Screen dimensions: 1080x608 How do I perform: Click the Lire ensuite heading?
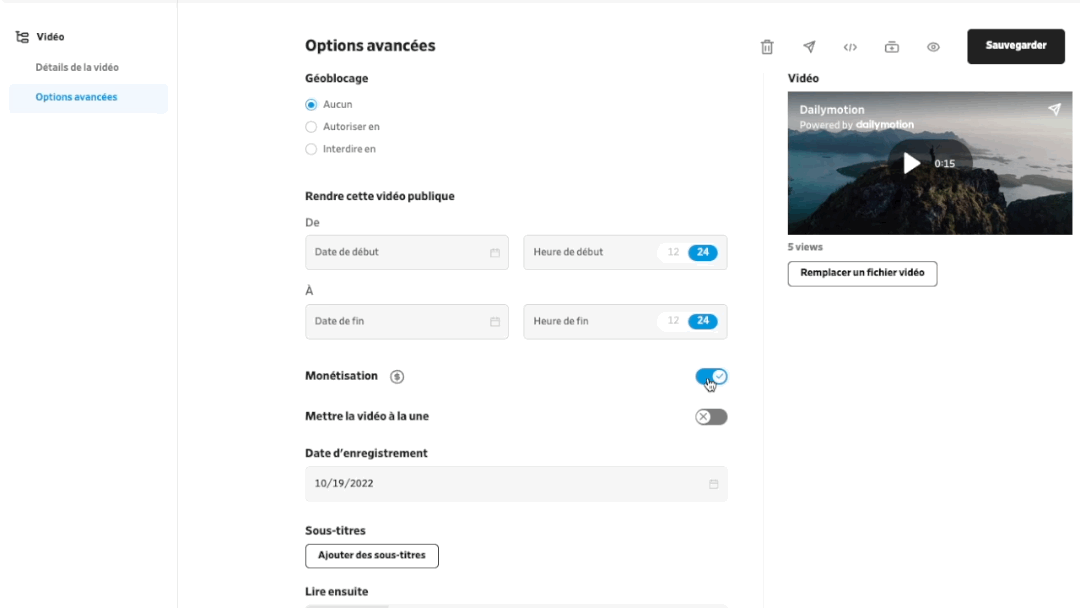tap(337, 591)
